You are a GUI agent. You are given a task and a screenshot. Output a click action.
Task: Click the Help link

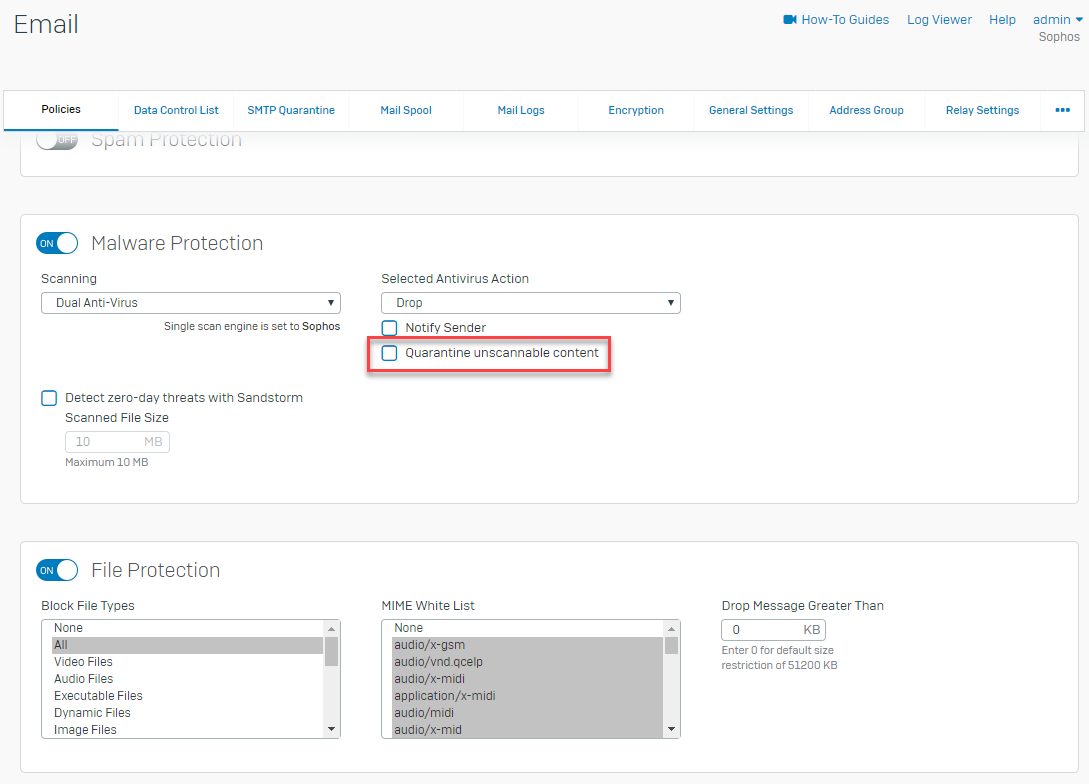(1002, 19)
